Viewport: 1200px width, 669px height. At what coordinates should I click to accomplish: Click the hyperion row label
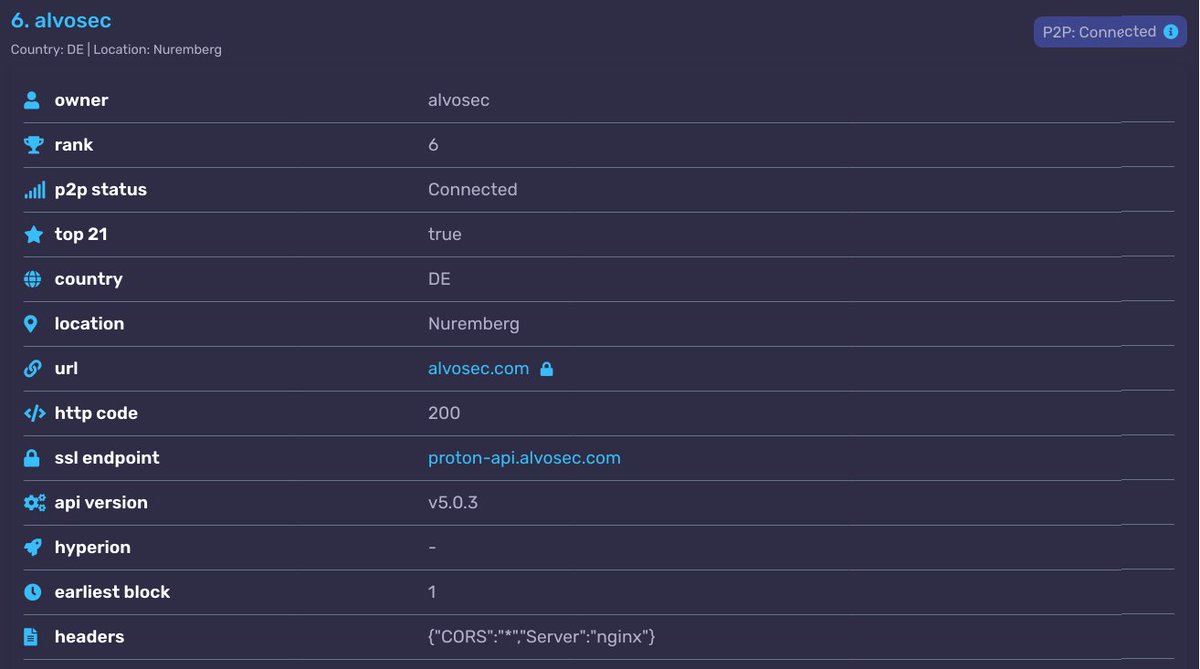pos(92,547)
